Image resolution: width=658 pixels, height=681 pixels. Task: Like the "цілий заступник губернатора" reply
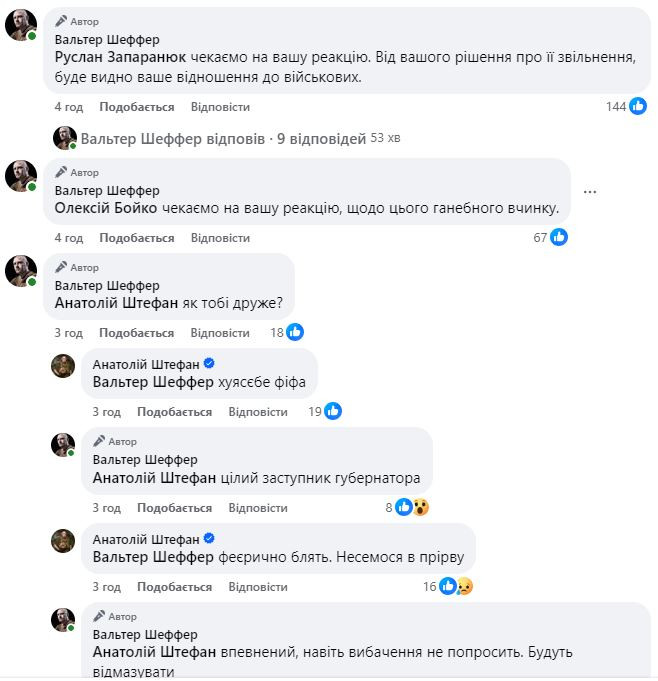click(x=174, y=508)
